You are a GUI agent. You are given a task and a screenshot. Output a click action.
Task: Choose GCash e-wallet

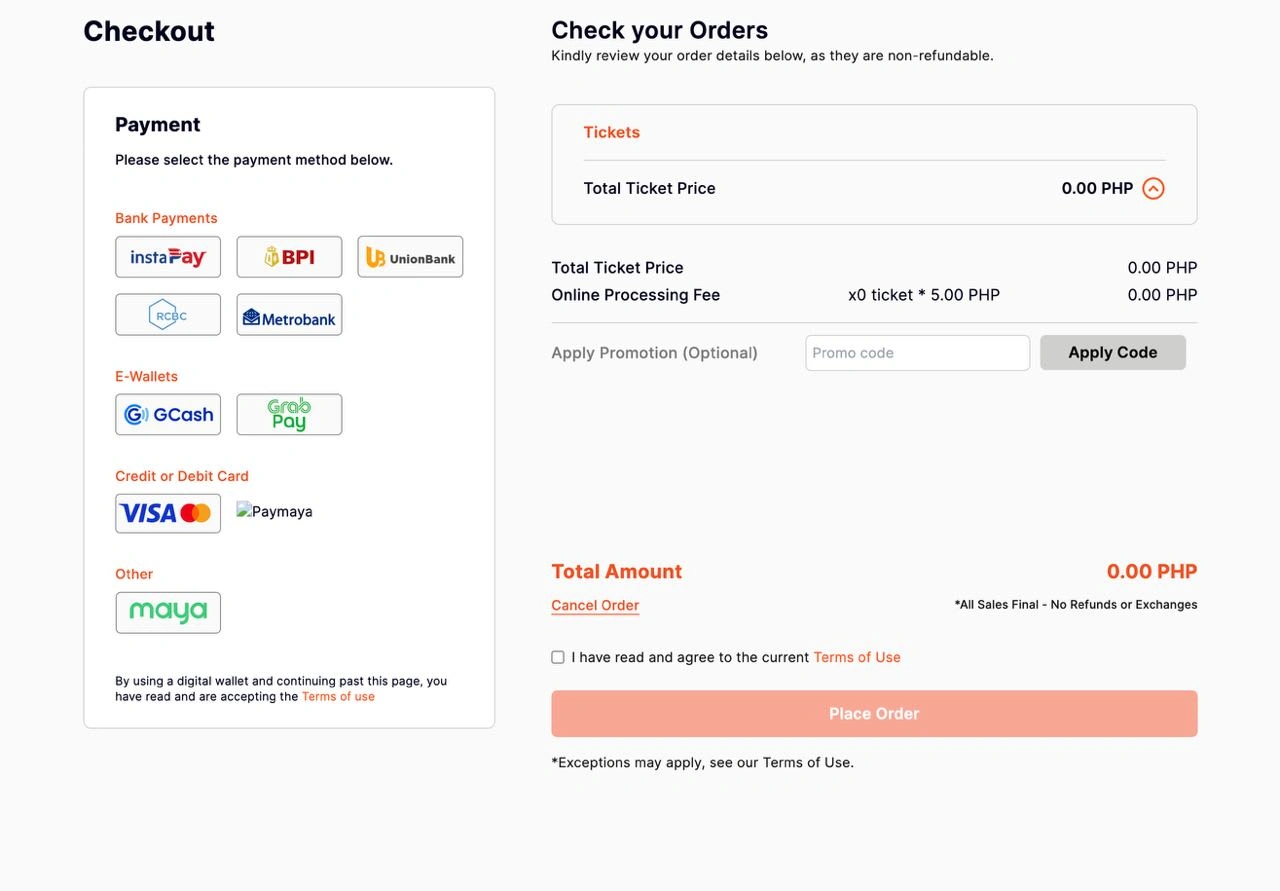pyautogui.click(x=168, y=414)
